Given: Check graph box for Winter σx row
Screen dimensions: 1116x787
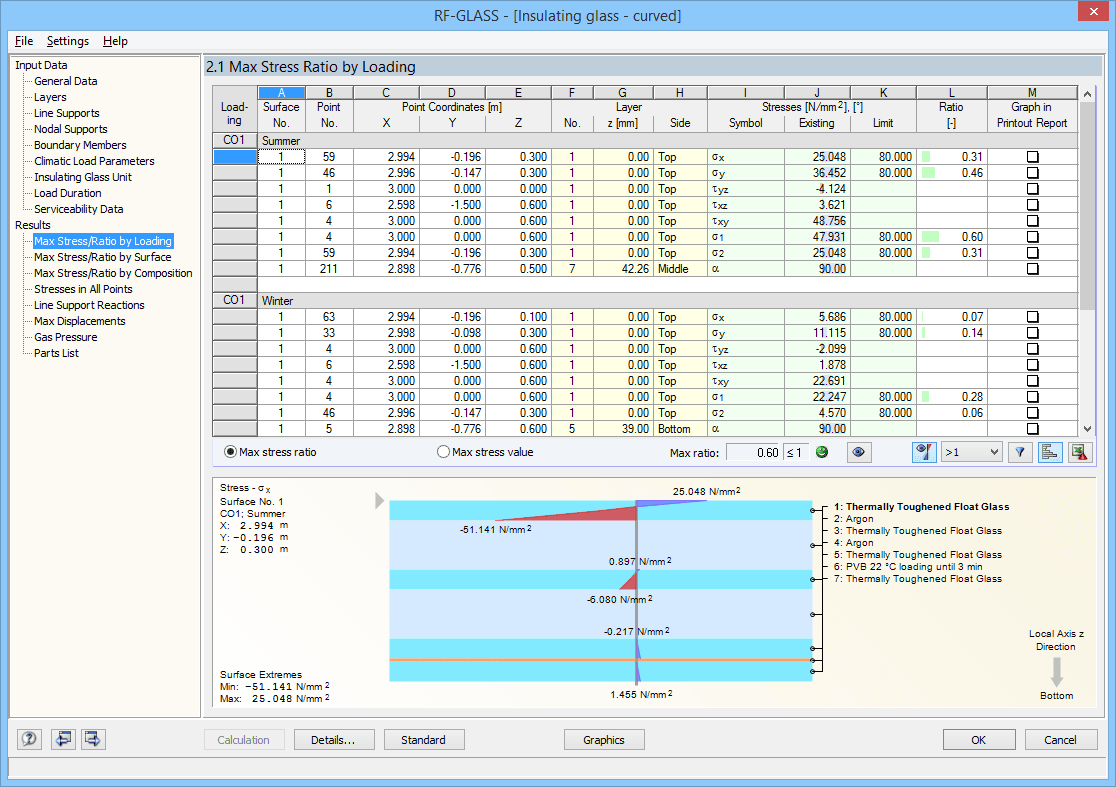Looking at the screenshot, I should click(x=1033, y=317).
